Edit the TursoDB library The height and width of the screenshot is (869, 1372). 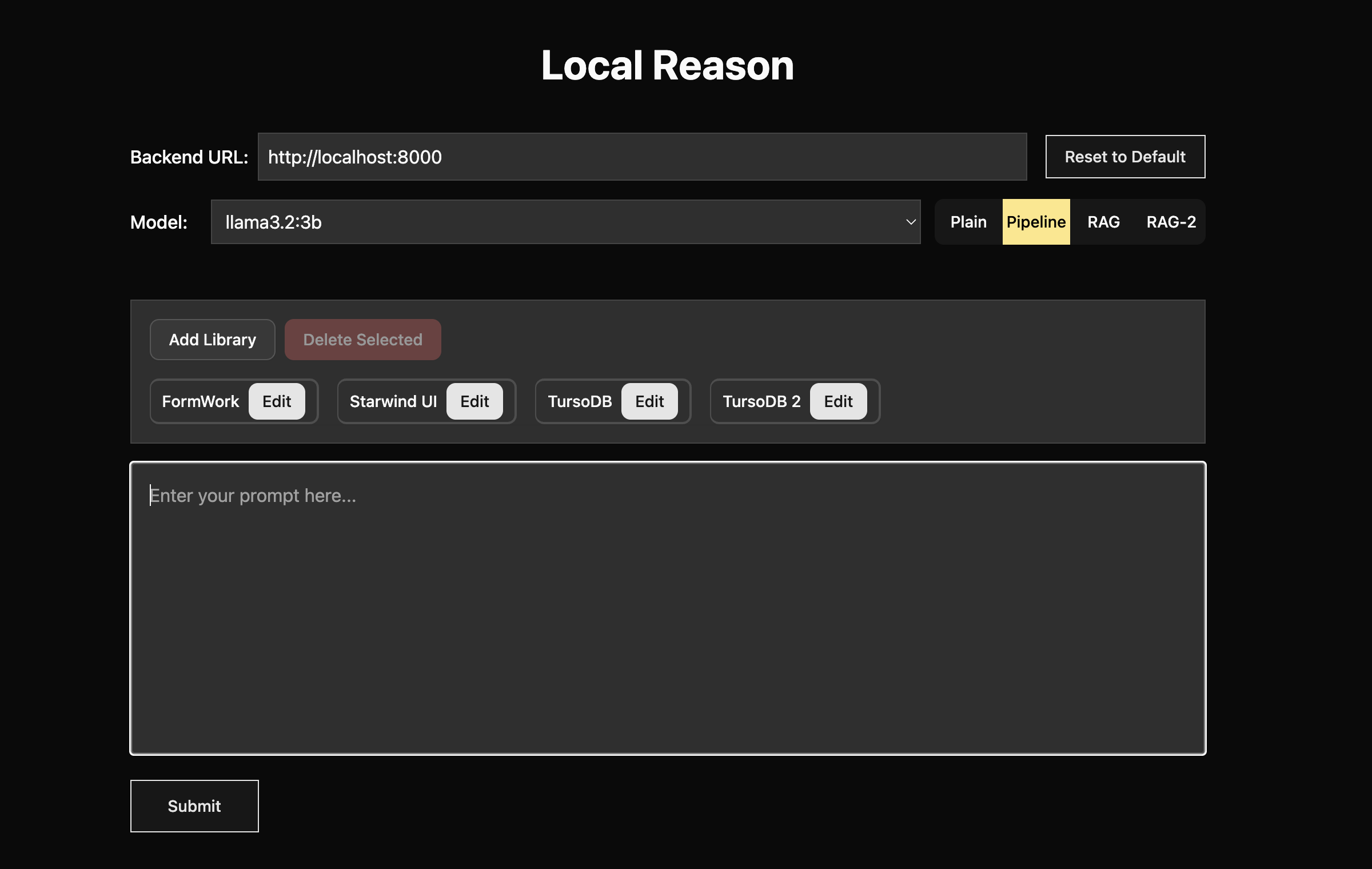point(649,401)
